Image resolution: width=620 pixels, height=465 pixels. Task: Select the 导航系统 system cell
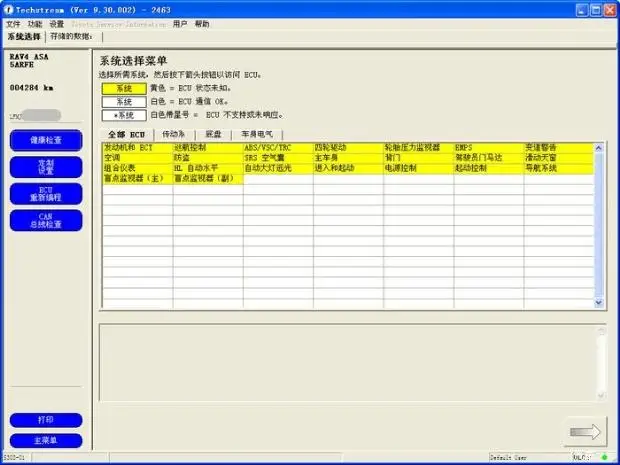pos(559,168)
